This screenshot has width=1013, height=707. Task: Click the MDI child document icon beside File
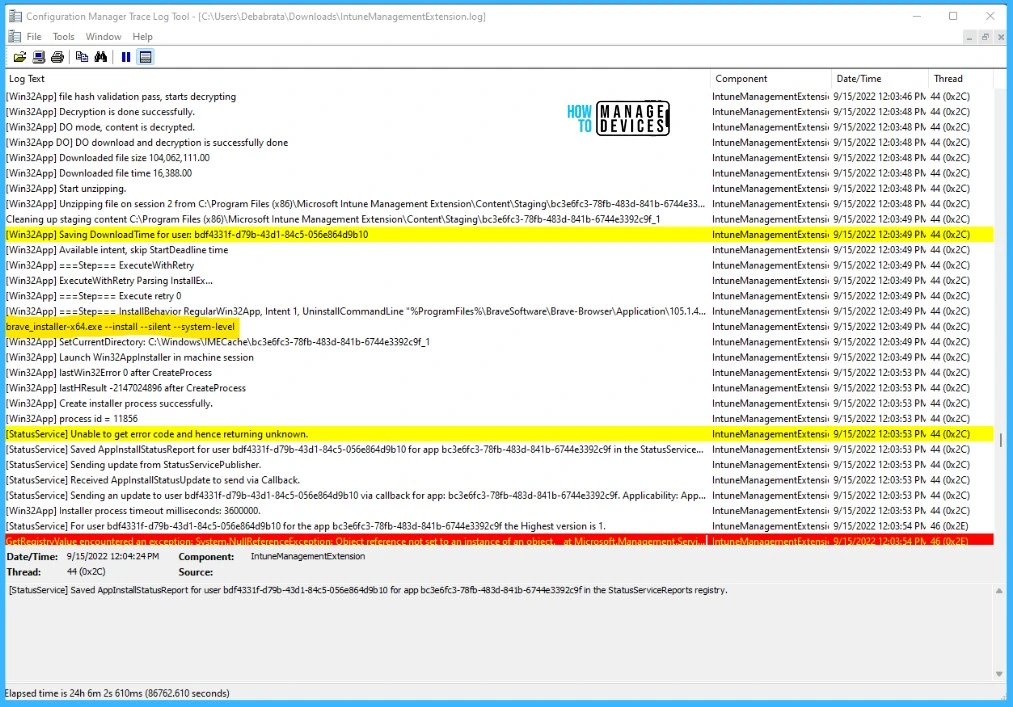click(x=12, y=37)
